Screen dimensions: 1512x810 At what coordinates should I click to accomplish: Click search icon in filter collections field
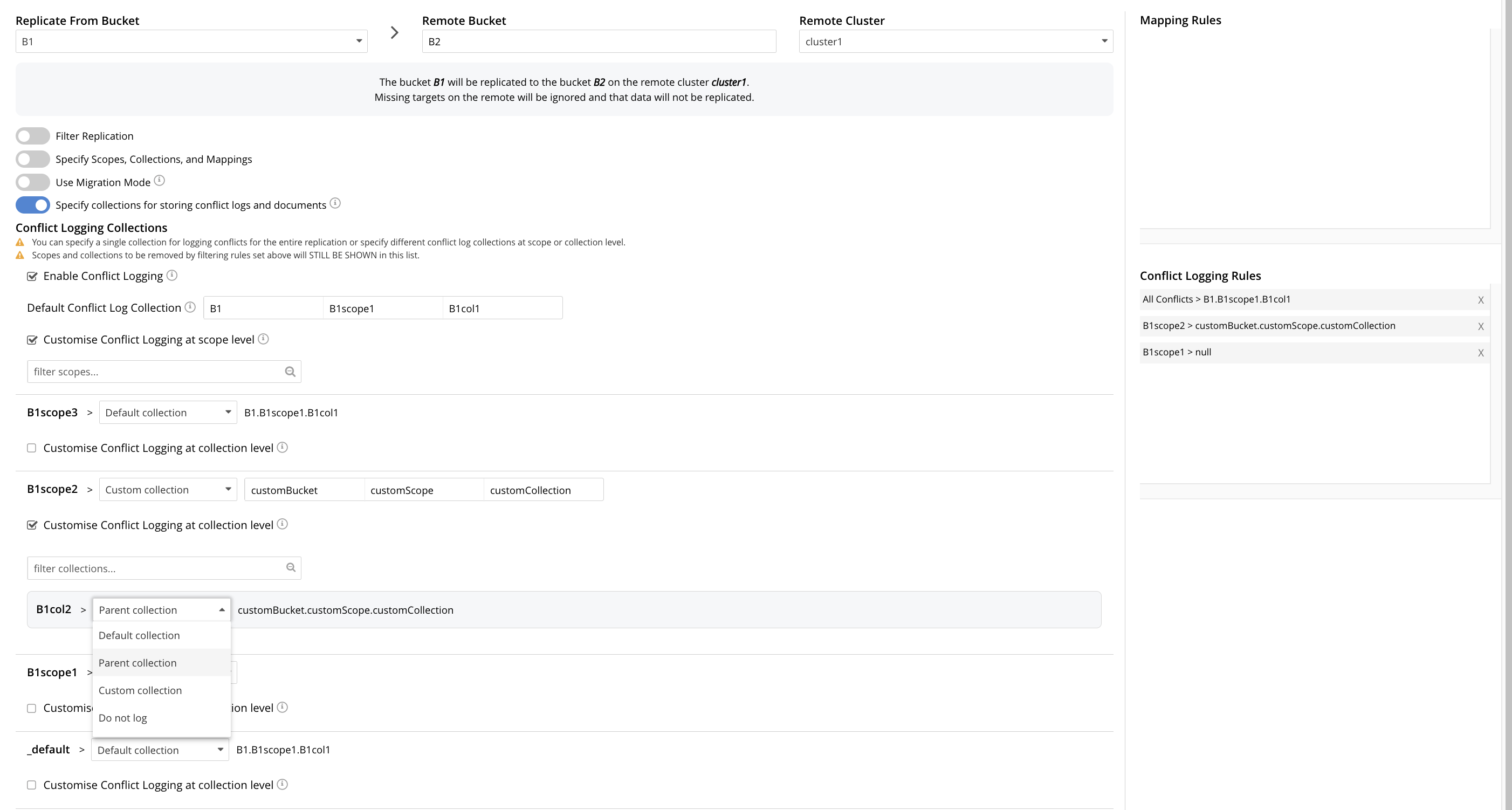[291, 567]
